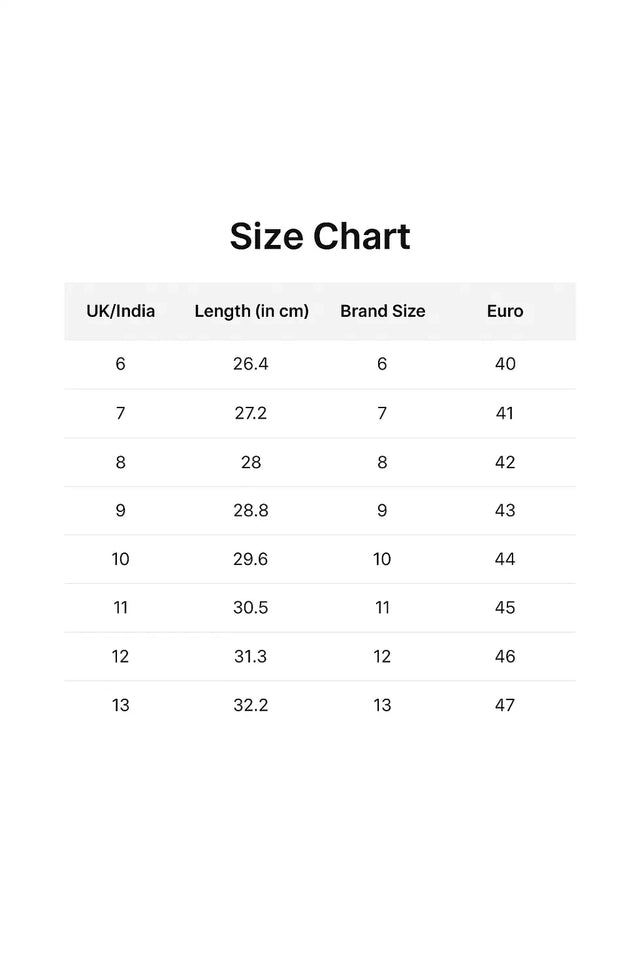Select the Length (in cm) column header

tap(251, 311)
